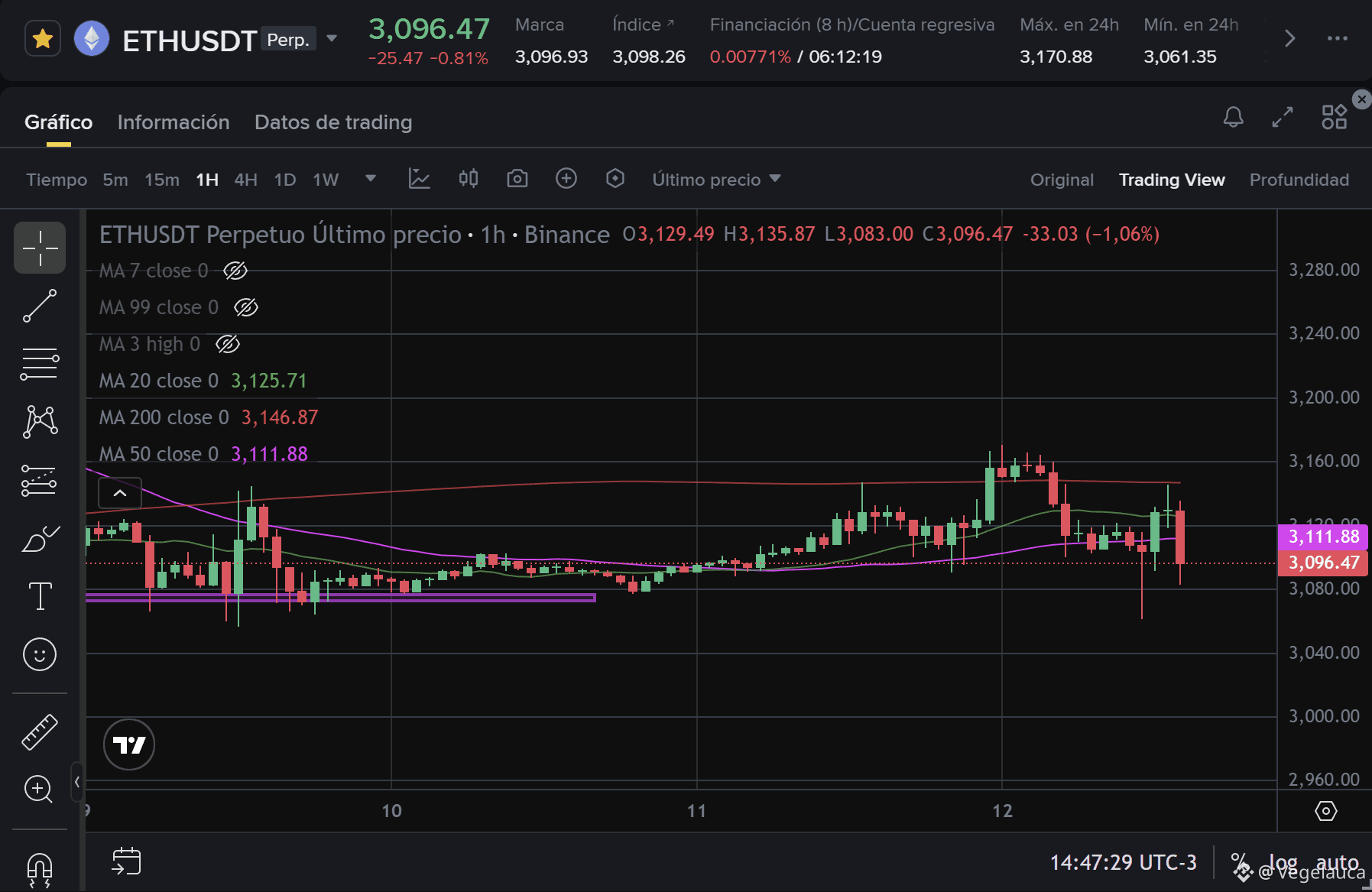The image size is (1372, 892).
Task: Switch to the Trading View chart
Action: point(1172,180)
